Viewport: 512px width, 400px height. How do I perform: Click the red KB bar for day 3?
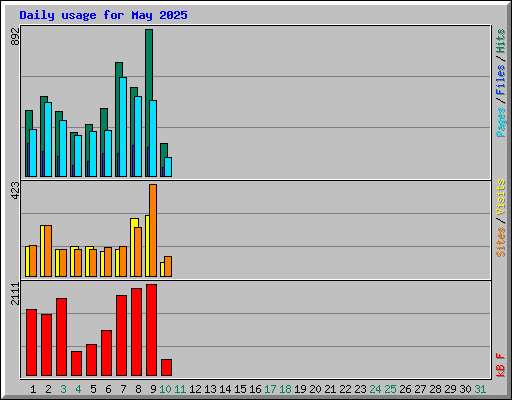(x=61, y=337)
